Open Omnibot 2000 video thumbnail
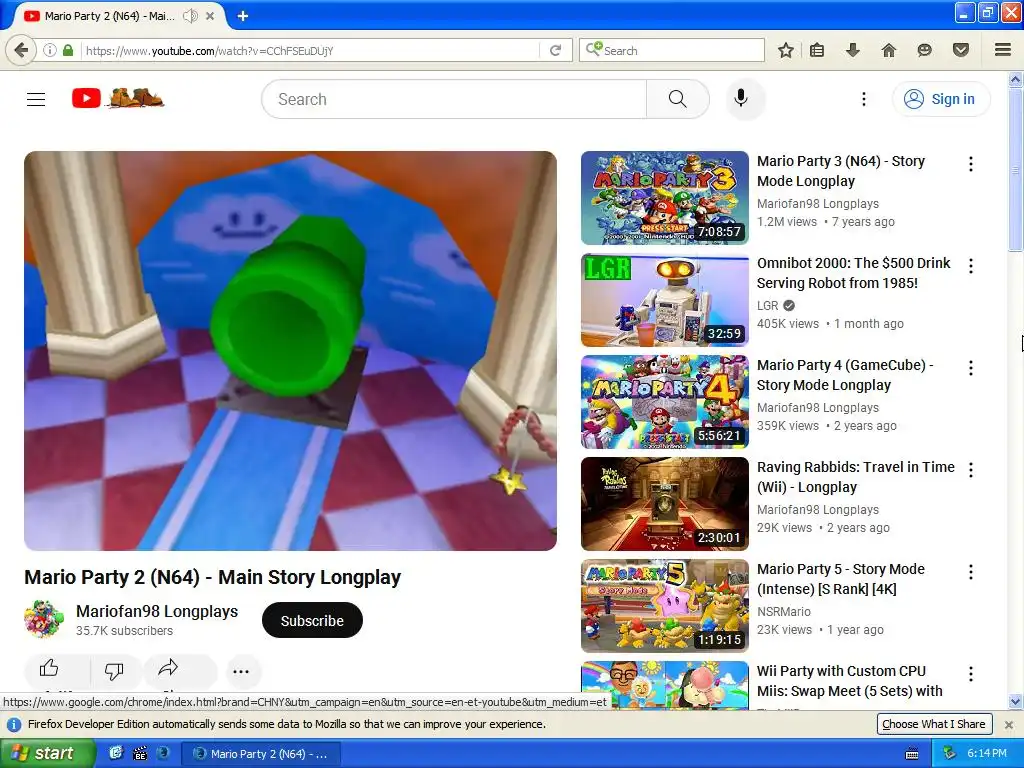The width and height of the screenshot is (1024, 768). [665, 300]
